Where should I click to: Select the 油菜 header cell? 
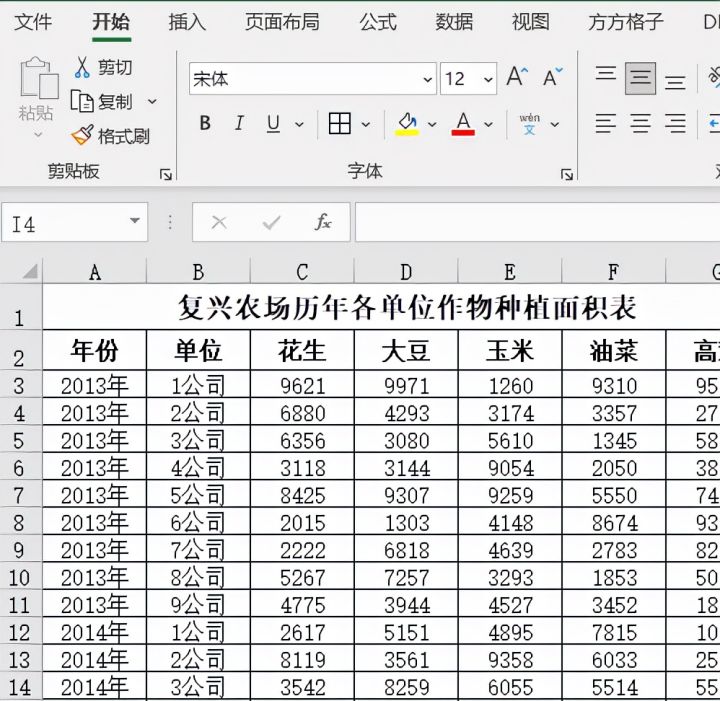click(x=613, y=350)
